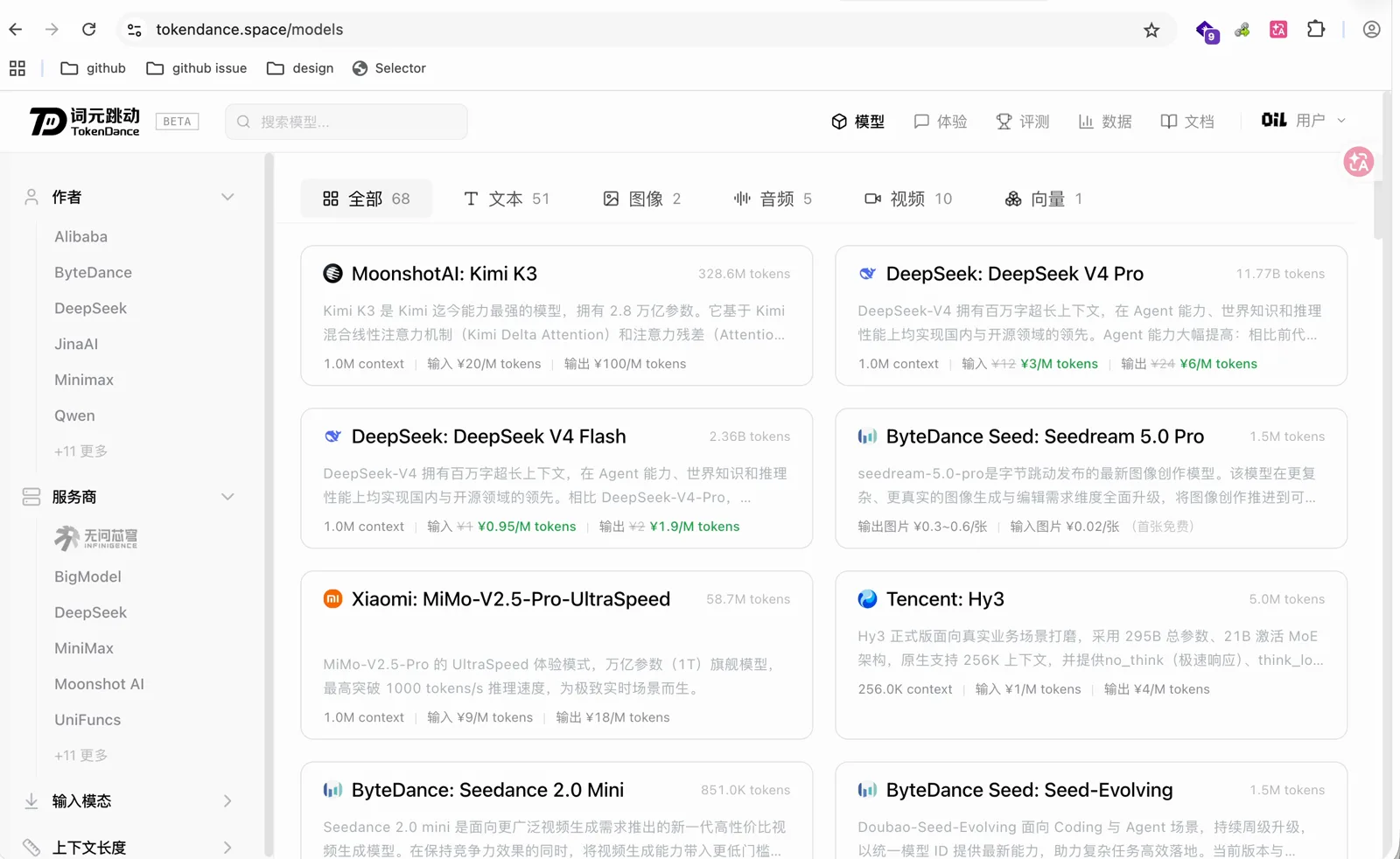Filter by provider BigModel
The width and height of the screenshot is (1400, 859).
click(x=87, y=577)
